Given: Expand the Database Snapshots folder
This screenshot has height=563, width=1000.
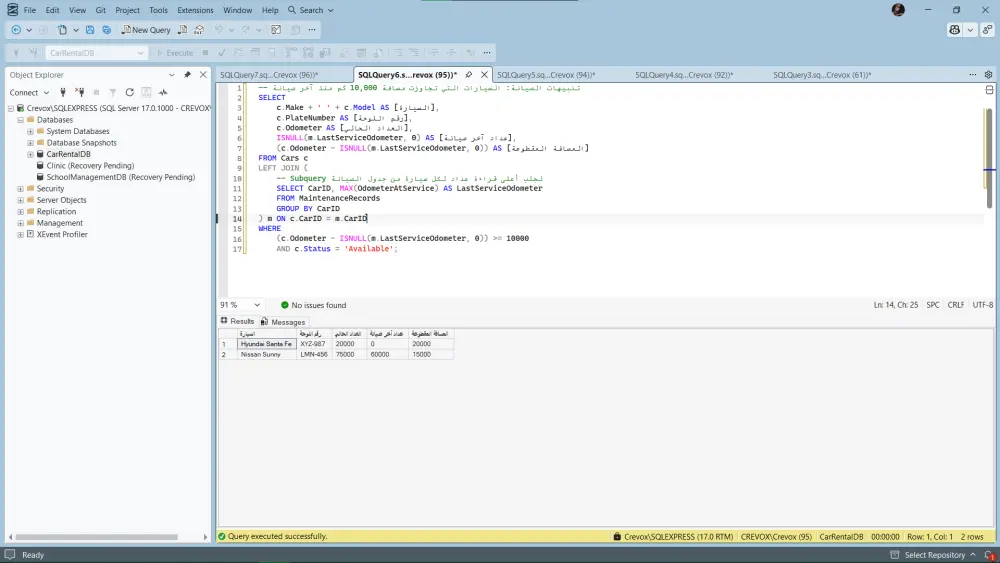Looking at the screenshot, I should pyautogui.click(x=30, y=143).
